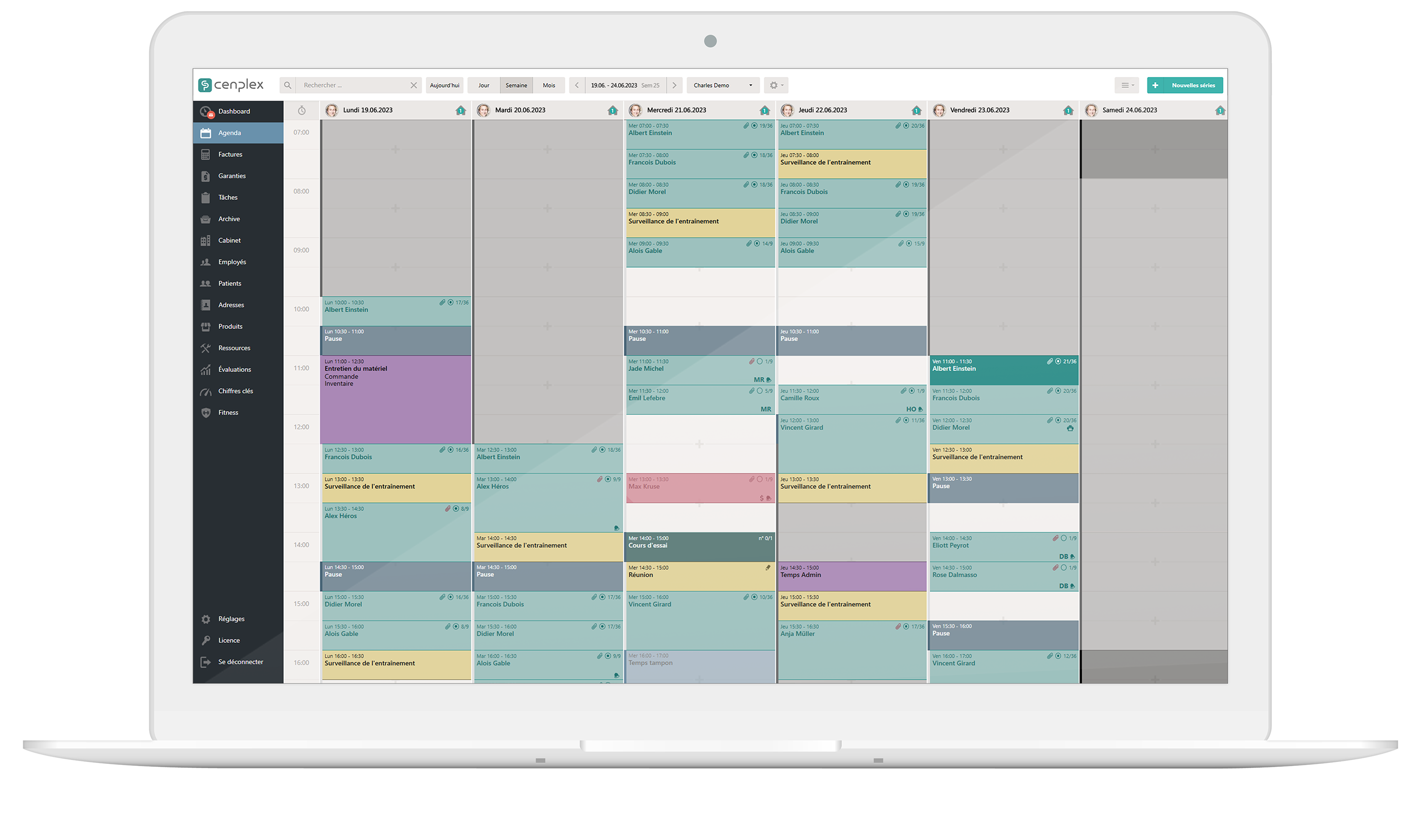1421x840 pixels.
Task: Open Tuesday 14:00 Surveillance de l'entraînement
Action: [548, 547]
